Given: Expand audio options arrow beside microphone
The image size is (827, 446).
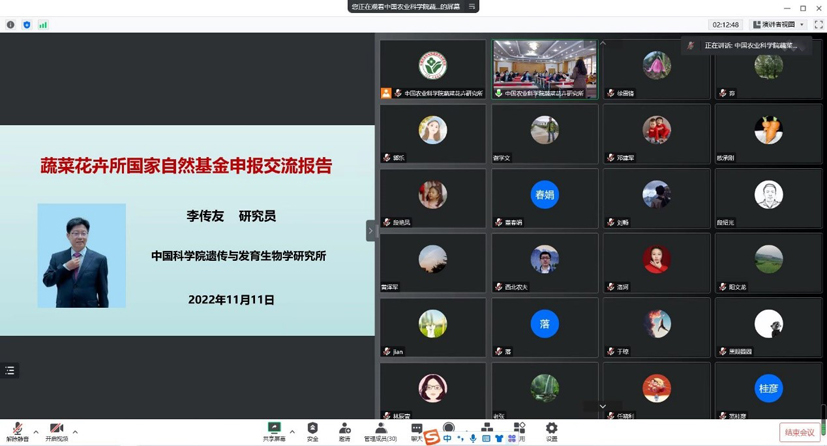Looking at the screenshot, I should pyautogui.click(x=36, y=432).
